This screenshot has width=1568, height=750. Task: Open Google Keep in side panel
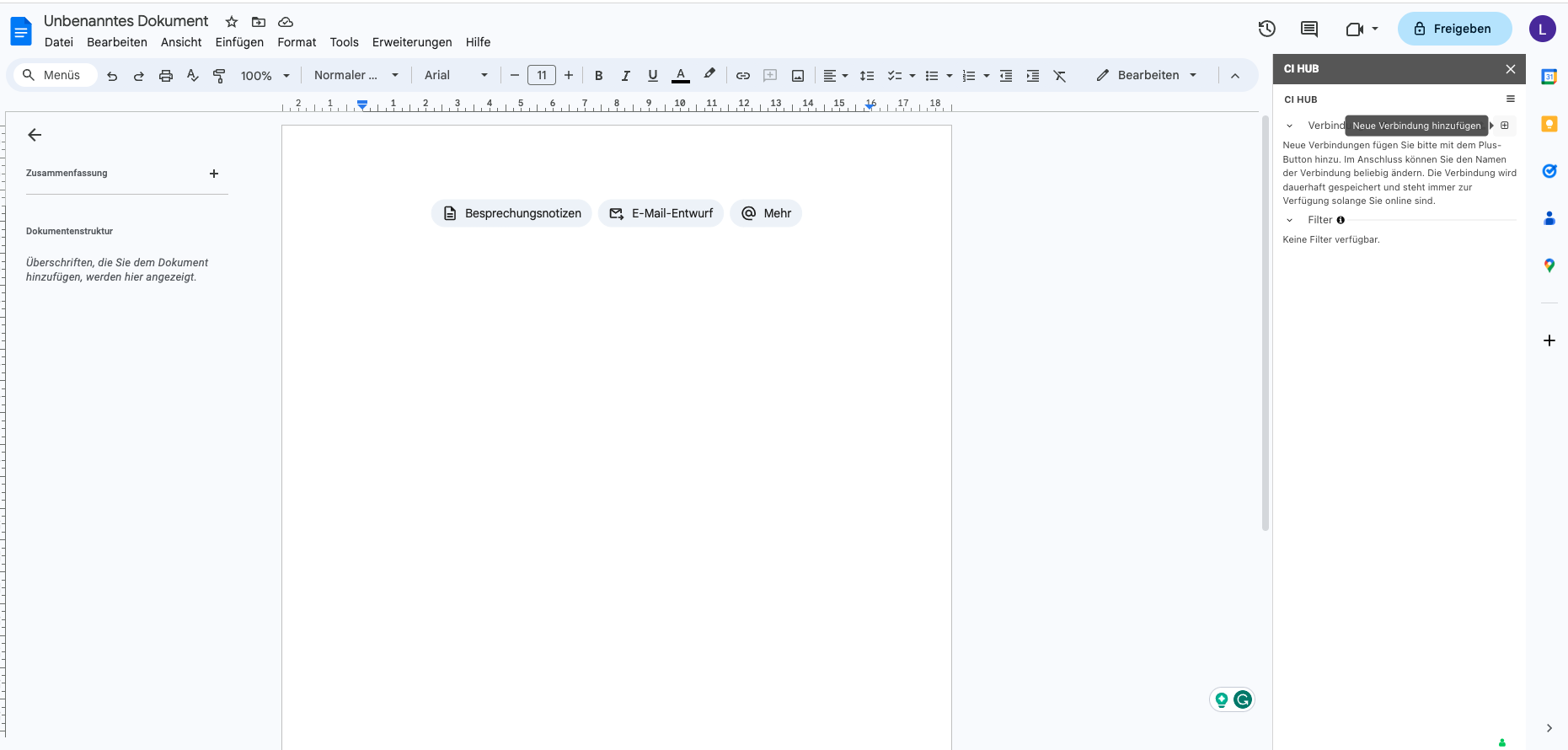1549,124
